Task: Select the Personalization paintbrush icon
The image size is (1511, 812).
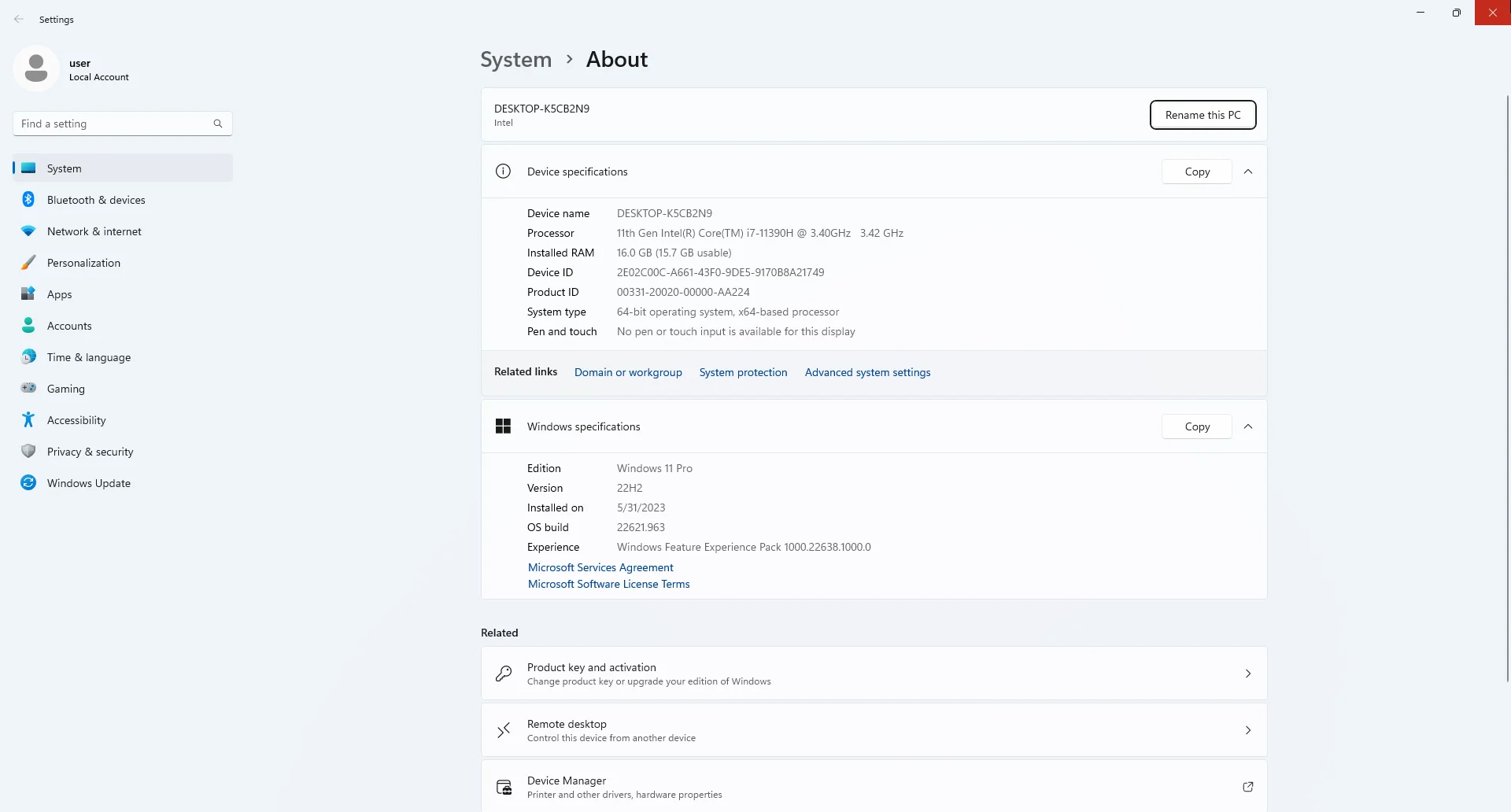Action: 28,263
